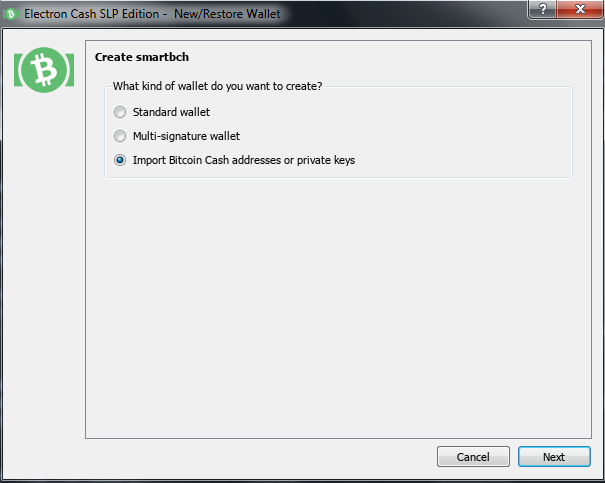This screenshot has width=605, height=483.
Task: Close the New/Restore Wallet dialog
Action: [x=580, y=9]
